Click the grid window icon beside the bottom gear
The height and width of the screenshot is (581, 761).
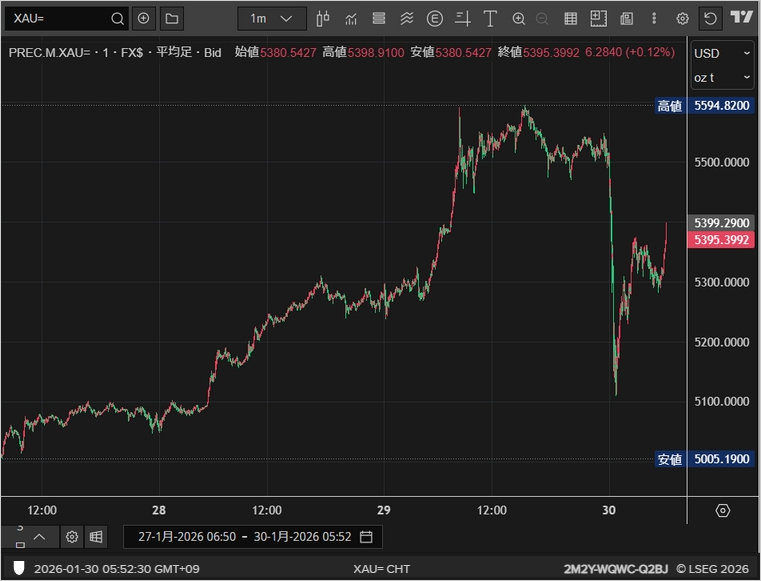96,537
